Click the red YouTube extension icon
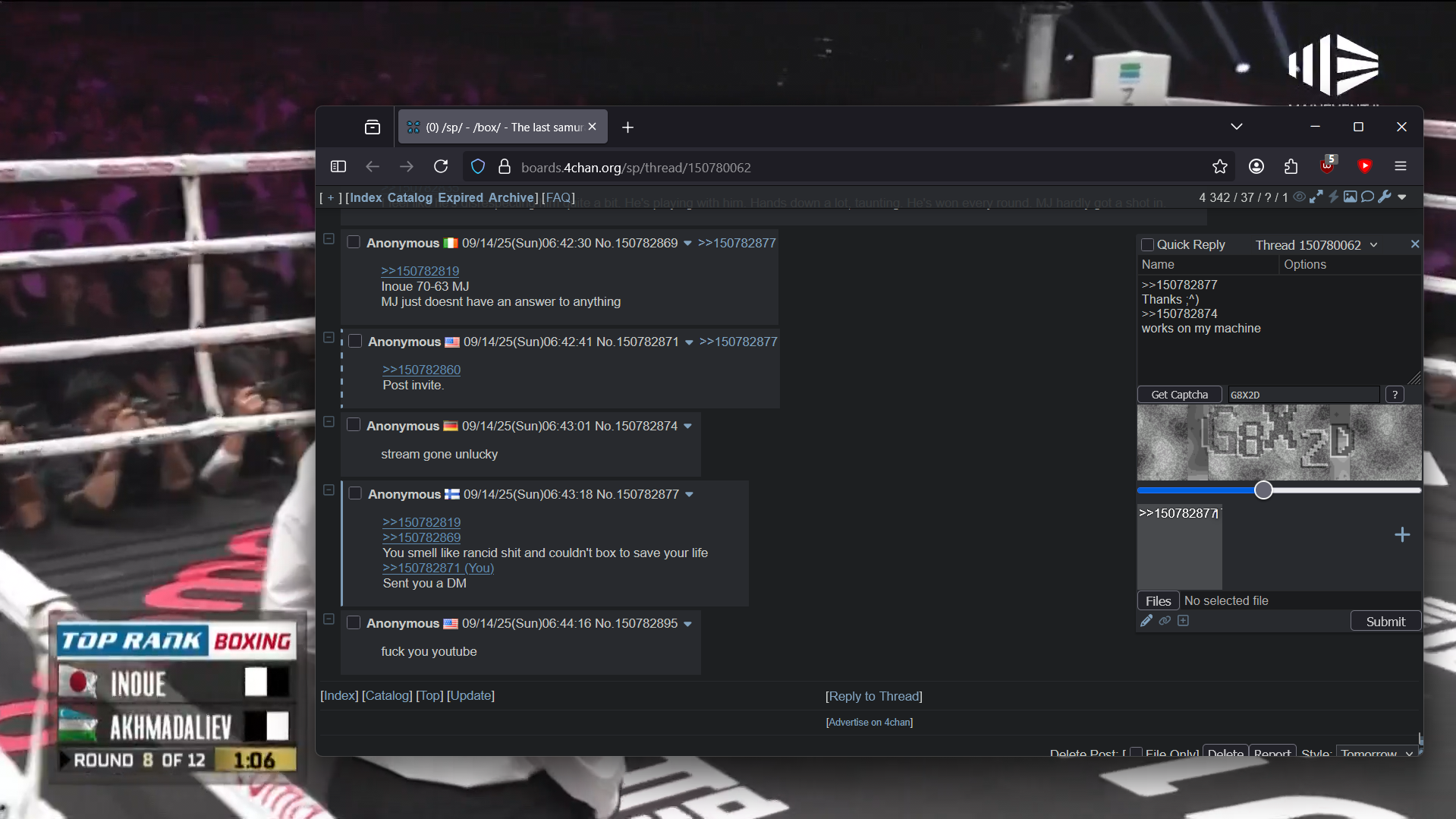1456x819 pixels. 1365,166
